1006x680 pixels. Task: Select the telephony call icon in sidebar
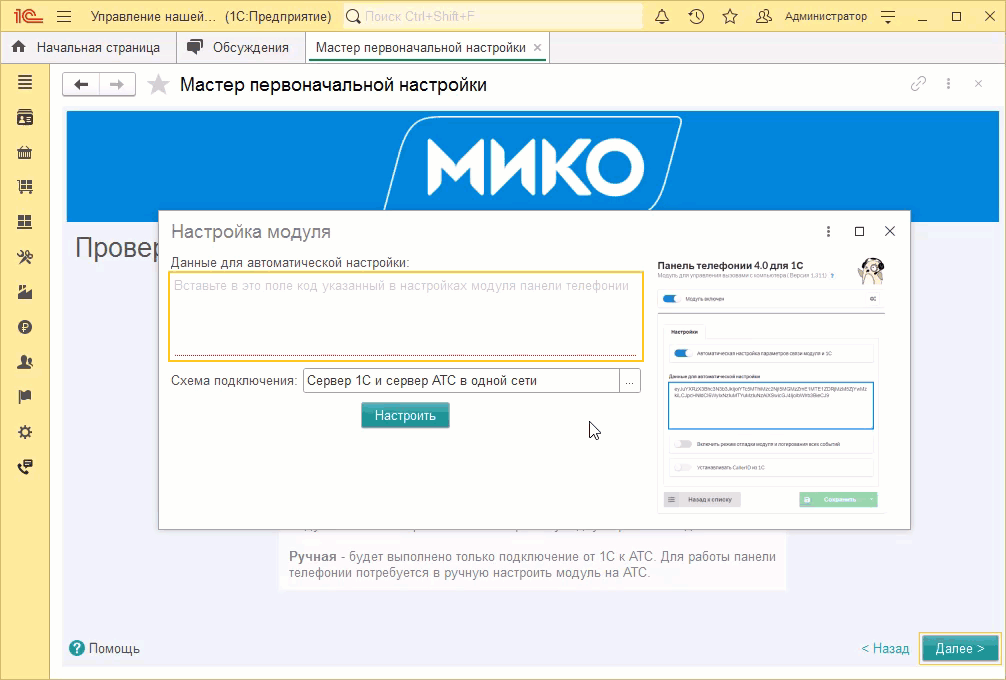click(x=25, y=467)
